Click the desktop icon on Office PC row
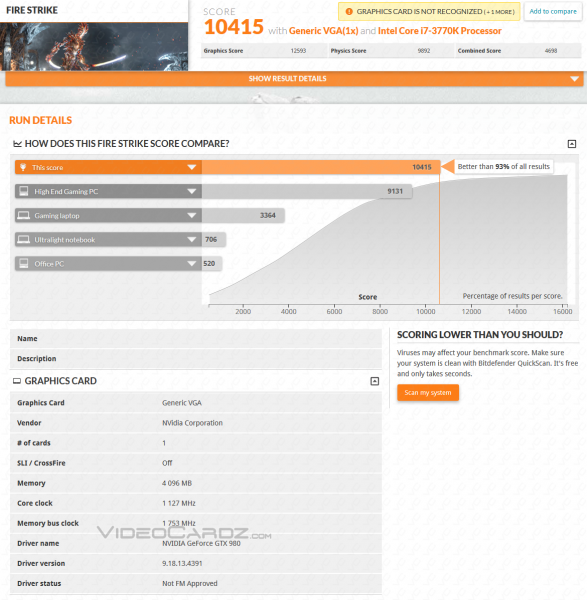 click(24, 263)
